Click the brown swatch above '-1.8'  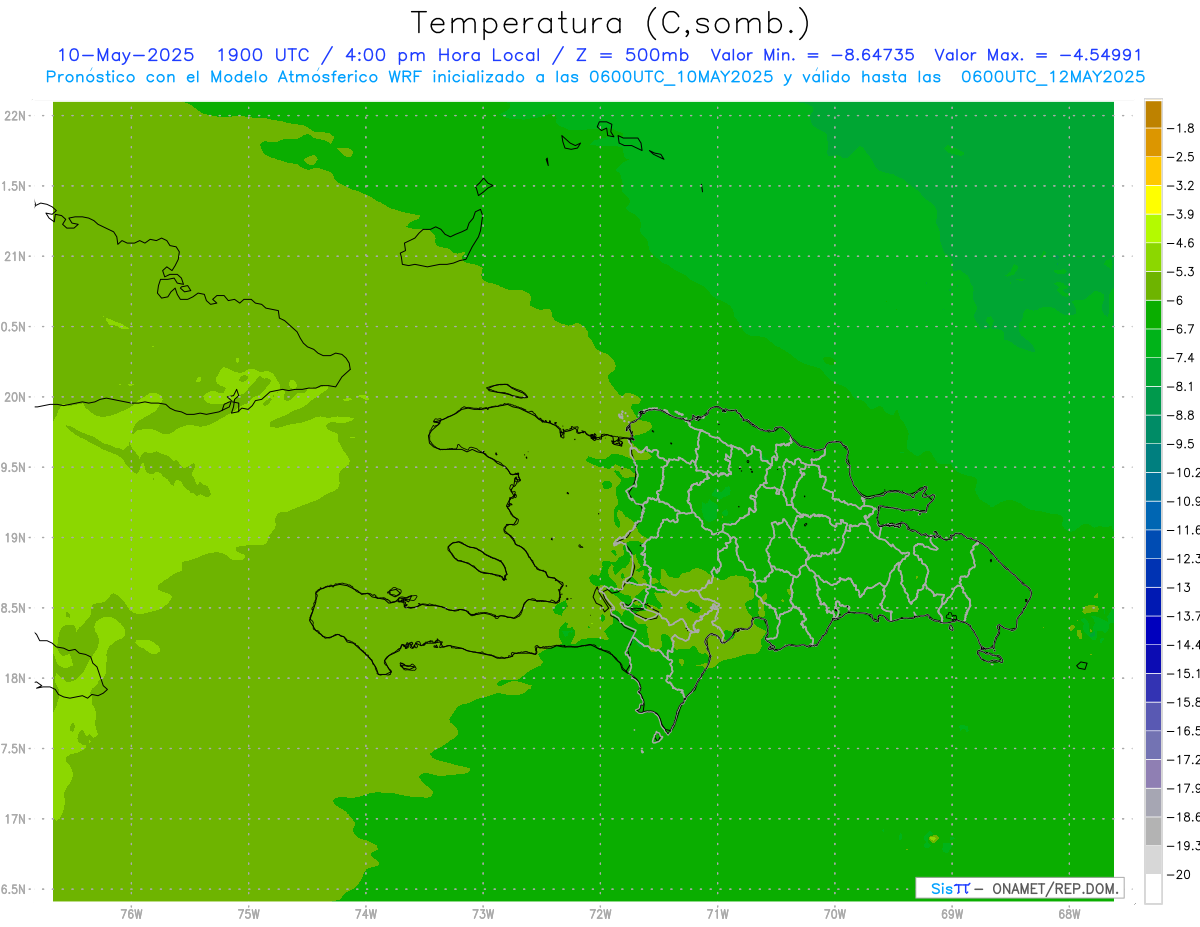click(x=1153, y=114)
